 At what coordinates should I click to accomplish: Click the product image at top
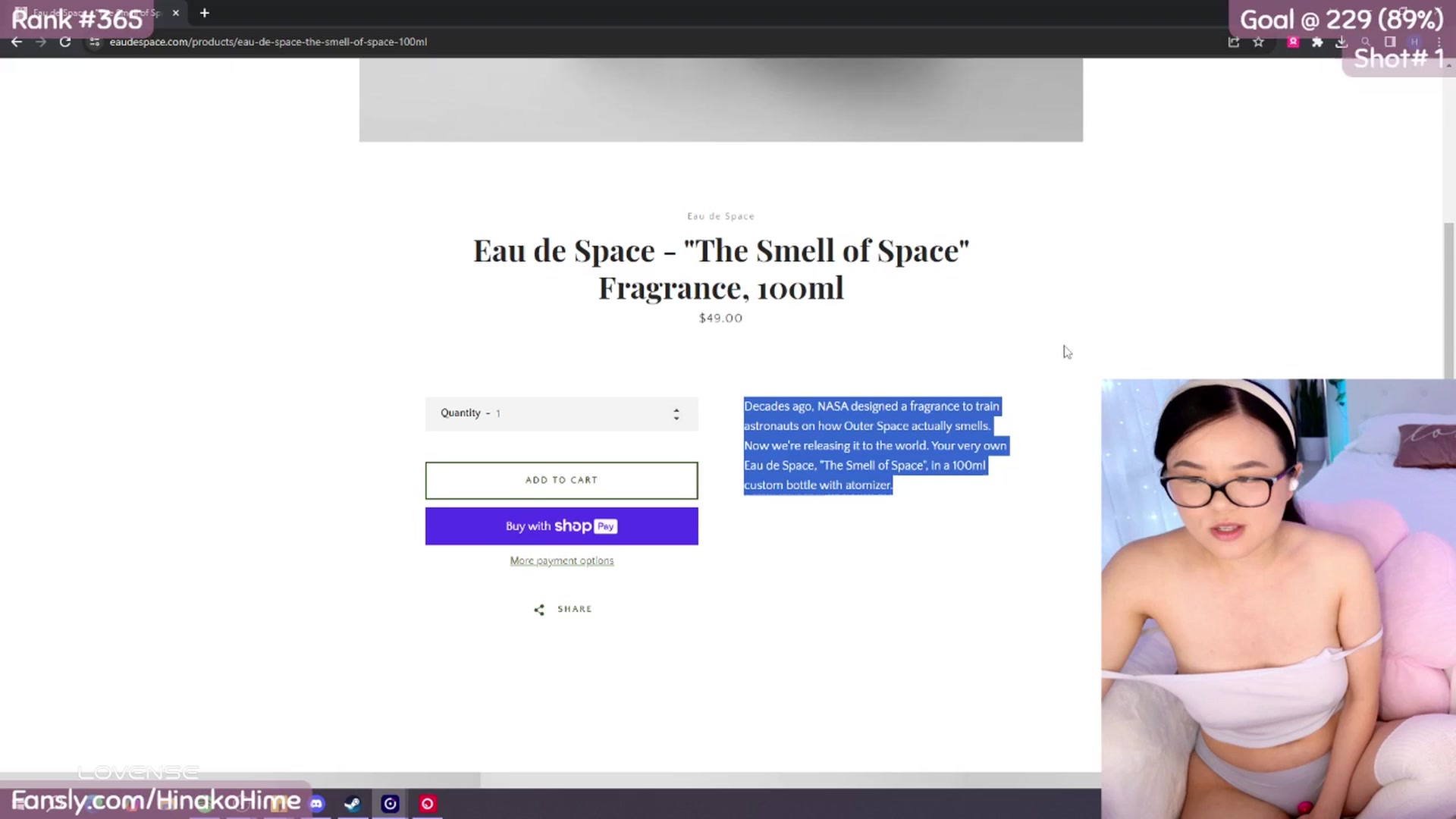(x=720, y=100)
